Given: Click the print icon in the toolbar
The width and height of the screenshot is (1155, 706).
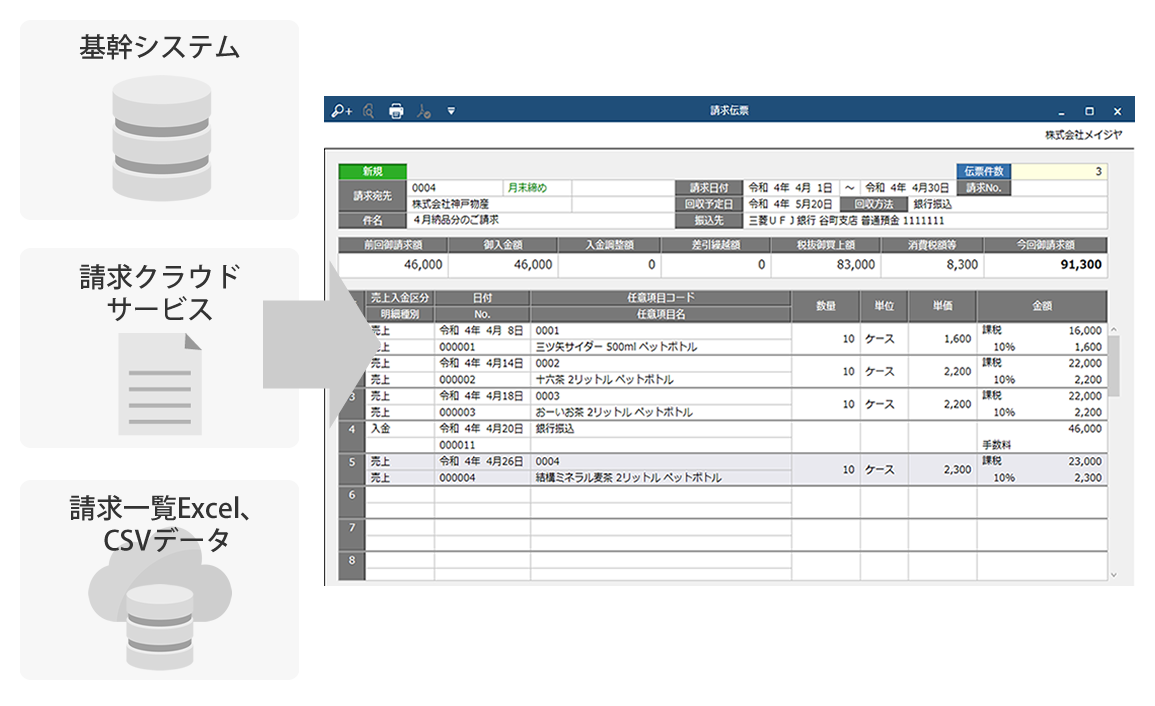Looking at the screenshot, I should coord(396,111).
